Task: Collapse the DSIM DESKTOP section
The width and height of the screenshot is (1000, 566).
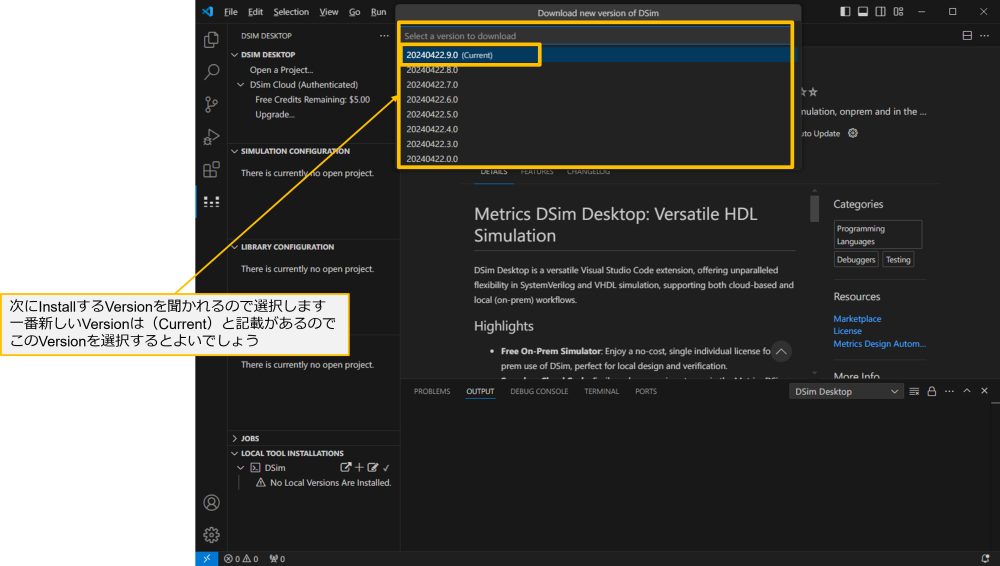Action: [235, 55]
